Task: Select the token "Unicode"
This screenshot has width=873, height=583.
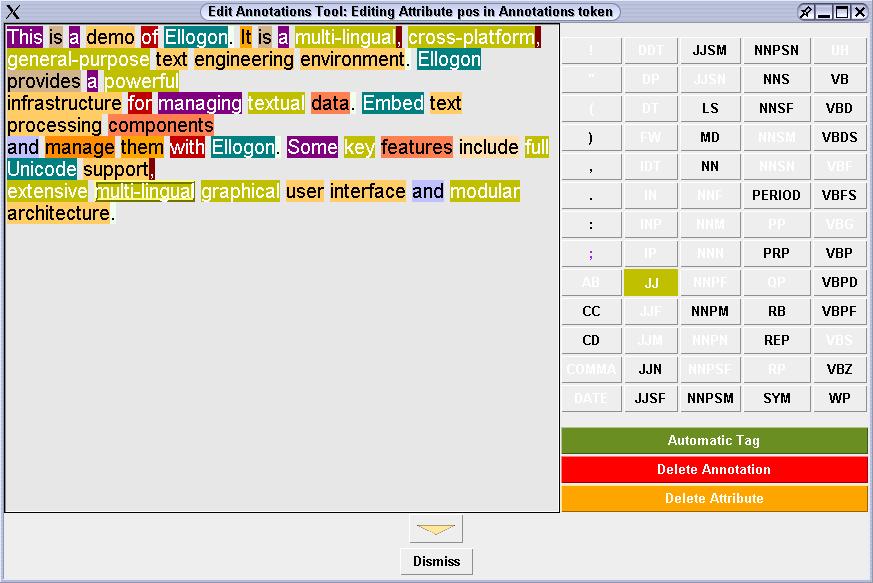Action: (x=42, y=169)
